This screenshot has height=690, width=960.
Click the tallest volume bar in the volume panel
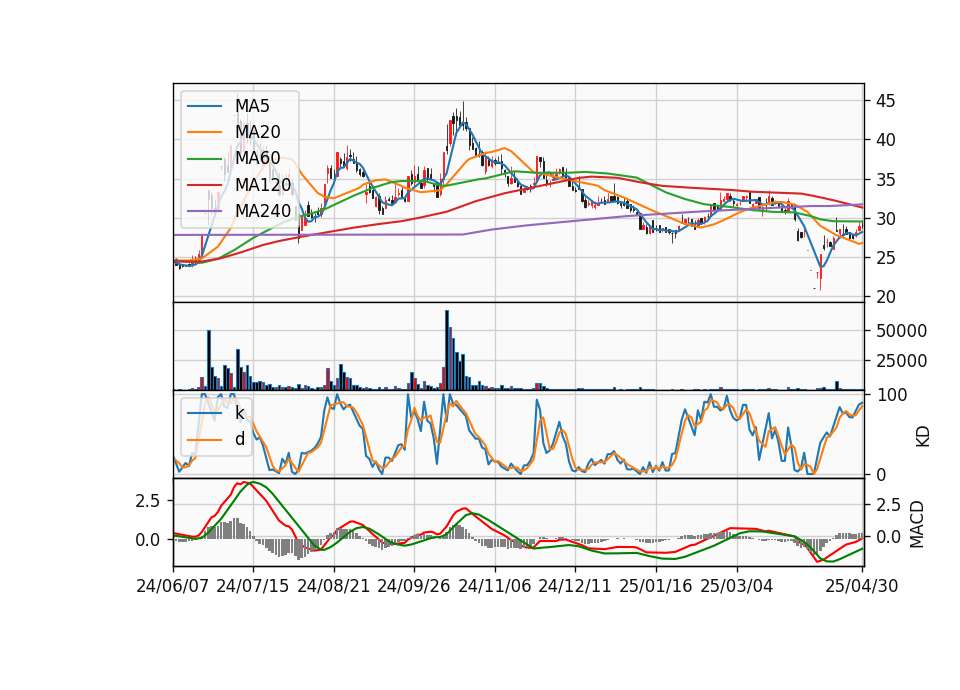447,350
